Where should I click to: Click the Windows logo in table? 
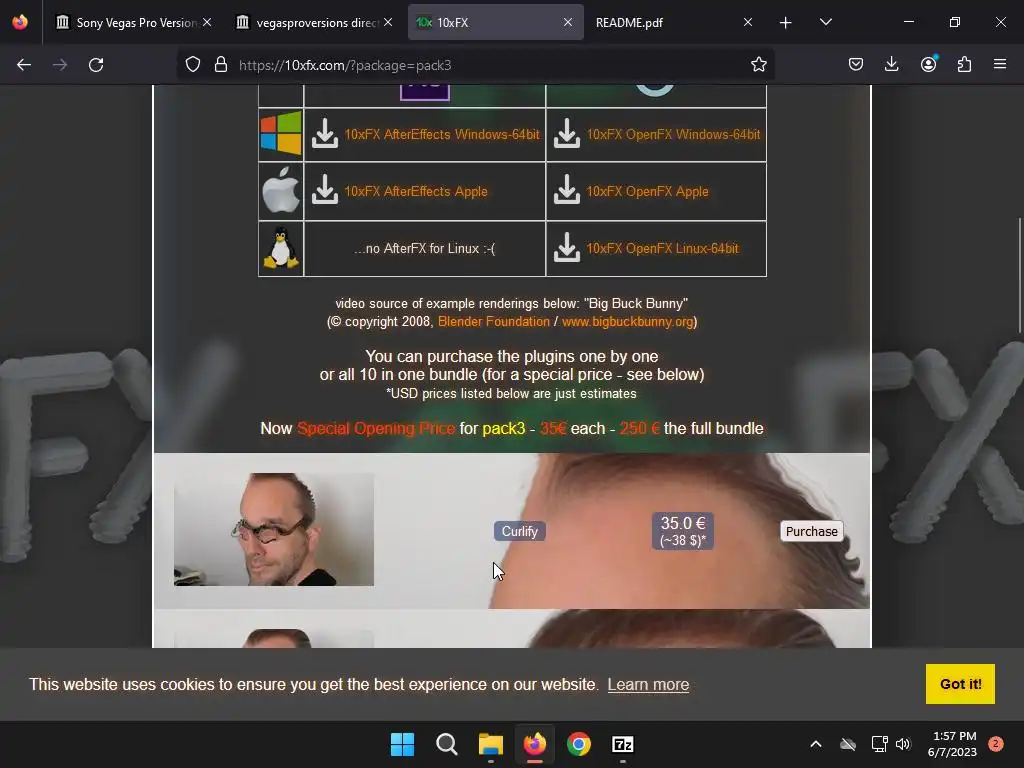281,134
